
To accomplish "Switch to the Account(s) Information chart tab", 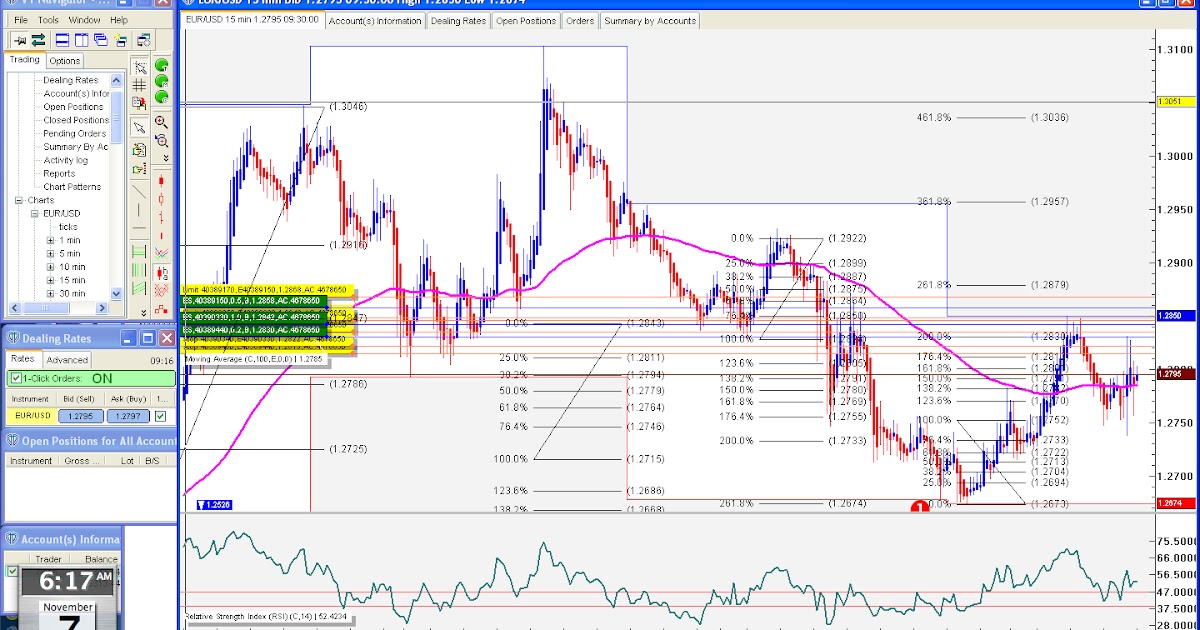I will coord(375,20).
